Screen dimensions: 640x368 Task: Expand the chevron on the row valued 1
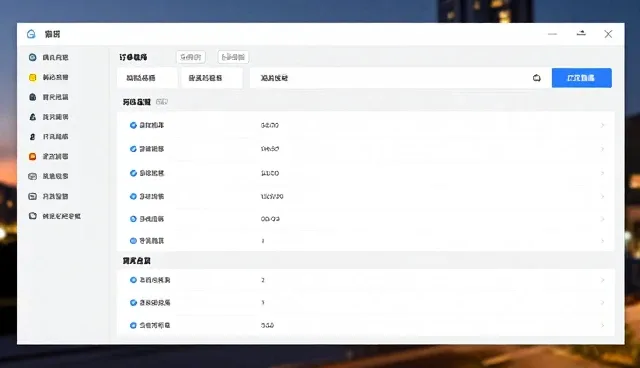coord(602,241)
